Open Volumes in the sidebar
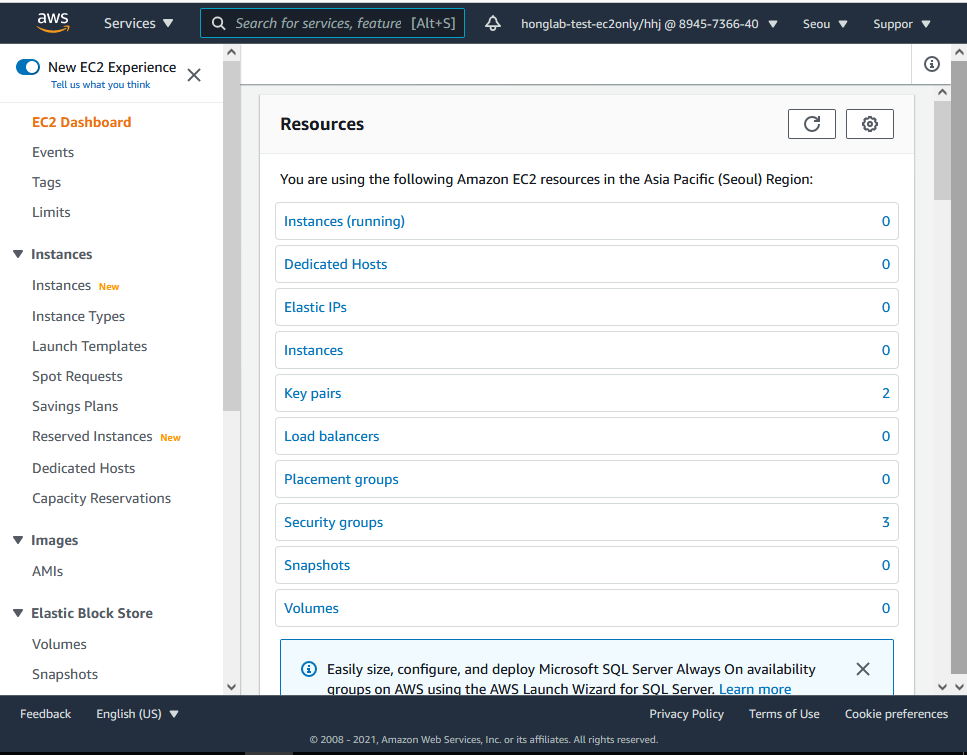The height and width of the screenshot is (755, 967). click(x=59, y=644)
